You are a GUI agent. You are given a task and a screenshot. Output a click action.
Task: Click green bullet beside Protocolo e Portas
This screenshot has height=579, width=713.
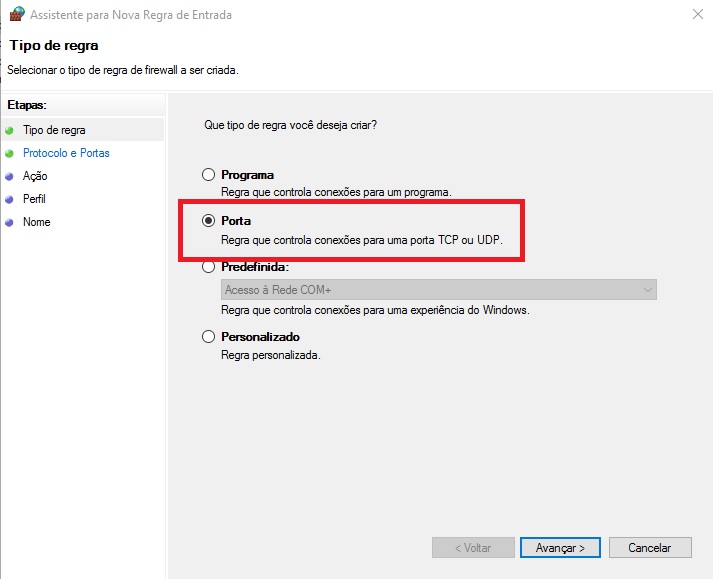(x=9, y=154)
